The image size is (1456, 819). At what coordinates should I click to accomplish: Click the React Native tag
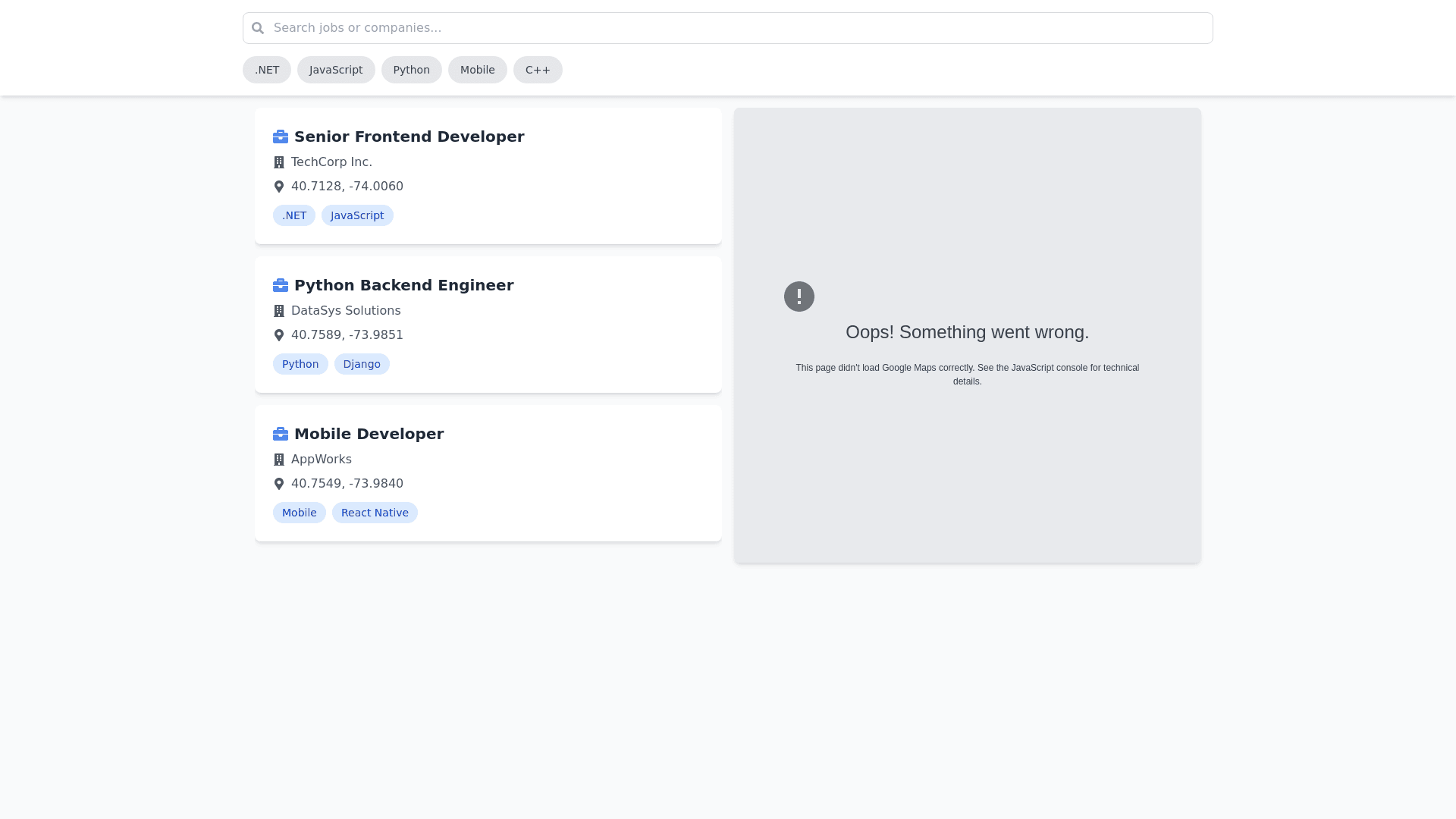375,513
